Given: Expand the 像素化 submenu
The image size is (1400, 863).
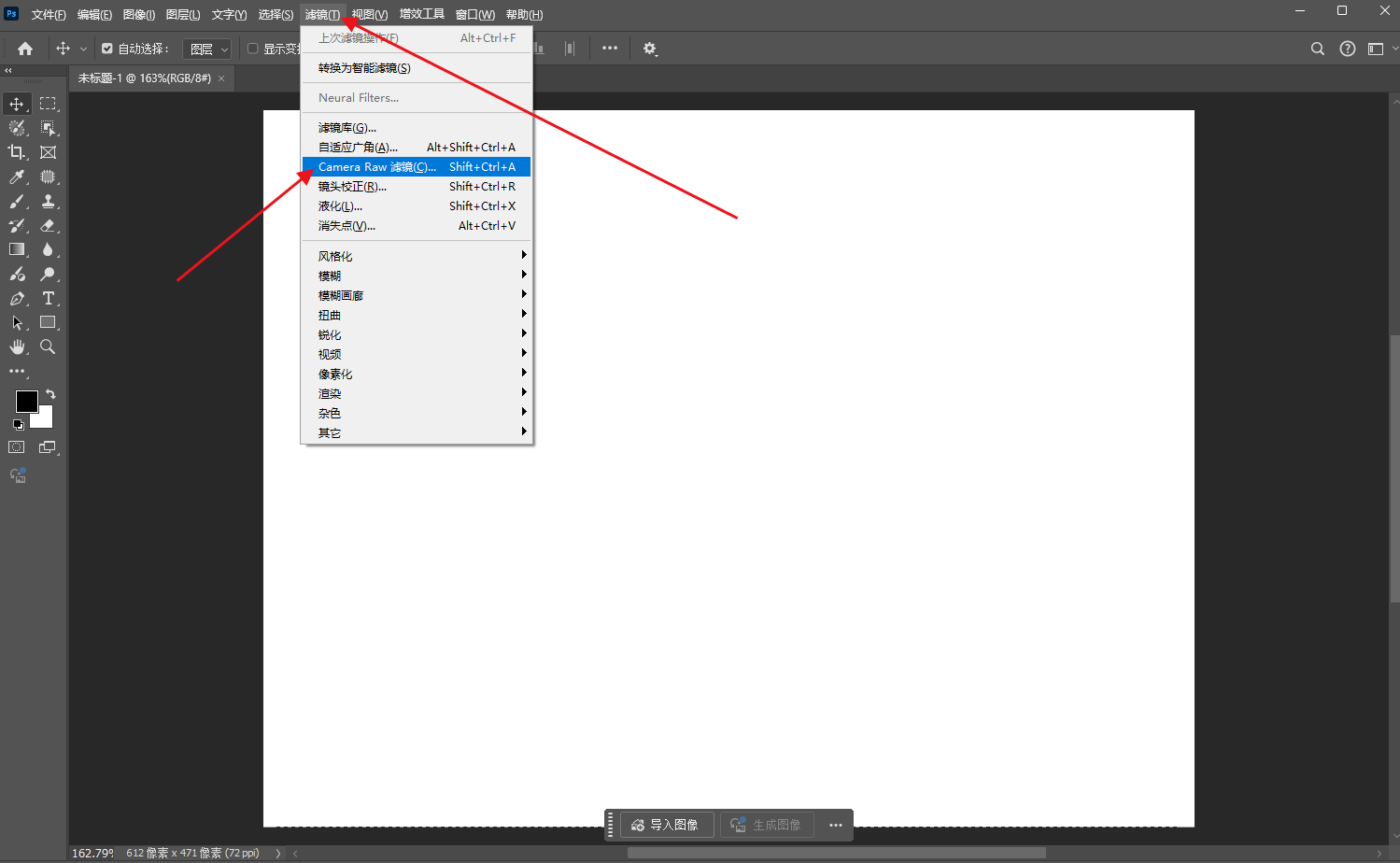Looking at the screenshot, I should 417,374.
